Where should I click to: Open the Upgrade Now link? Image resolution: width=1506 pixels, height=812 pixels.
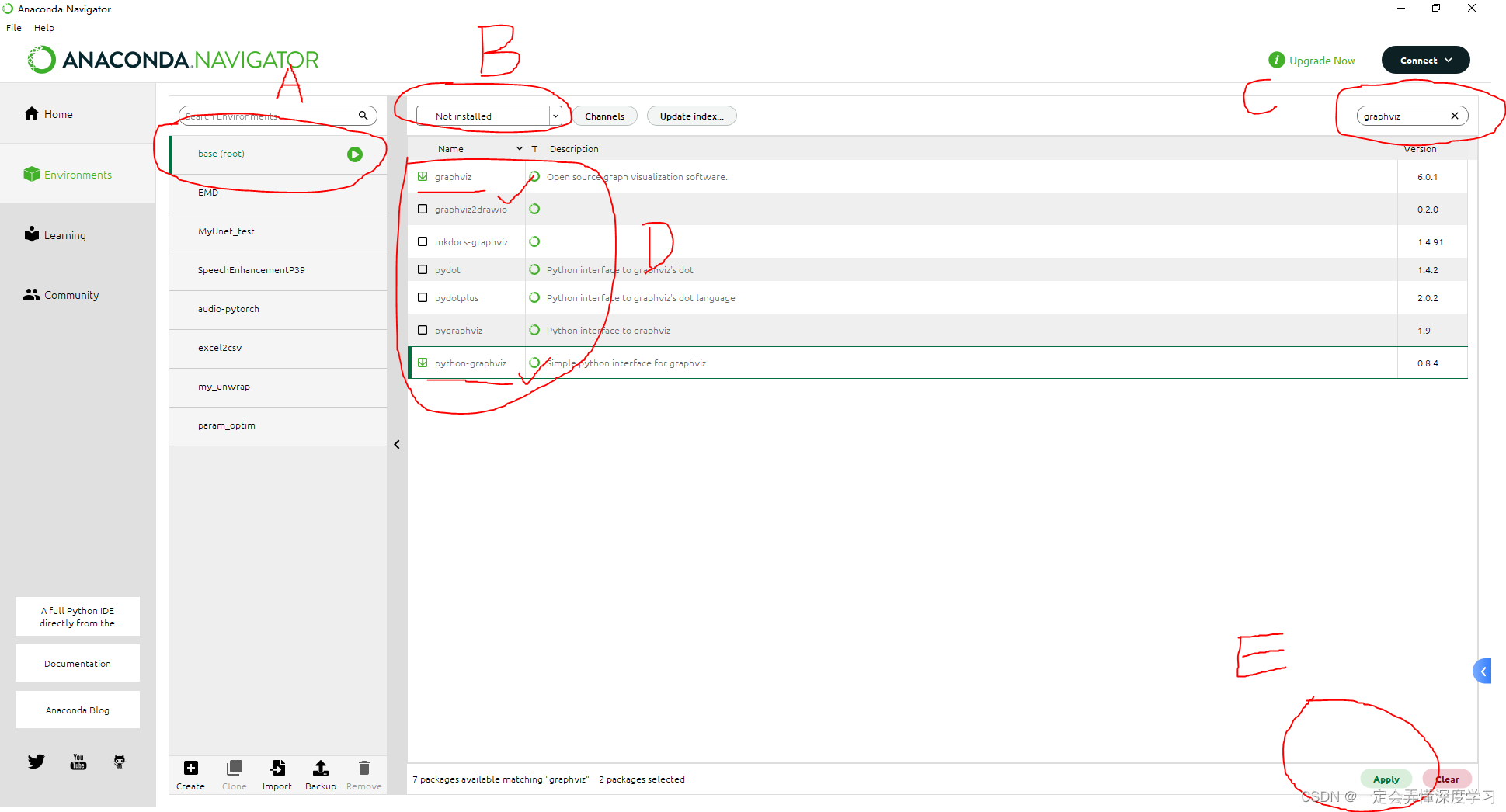pyautogui.click(x=1322, y=61)
